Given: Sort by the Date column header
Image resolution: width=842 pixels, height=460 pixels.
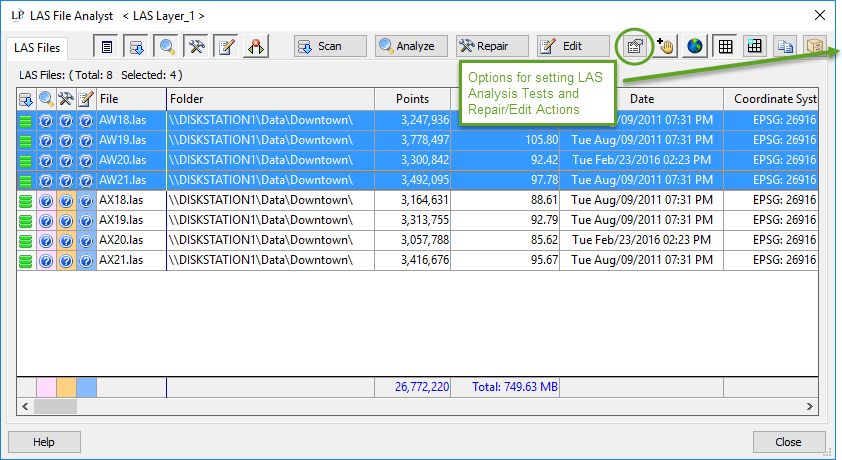Looking at the screenshot, I should [642, 99].
